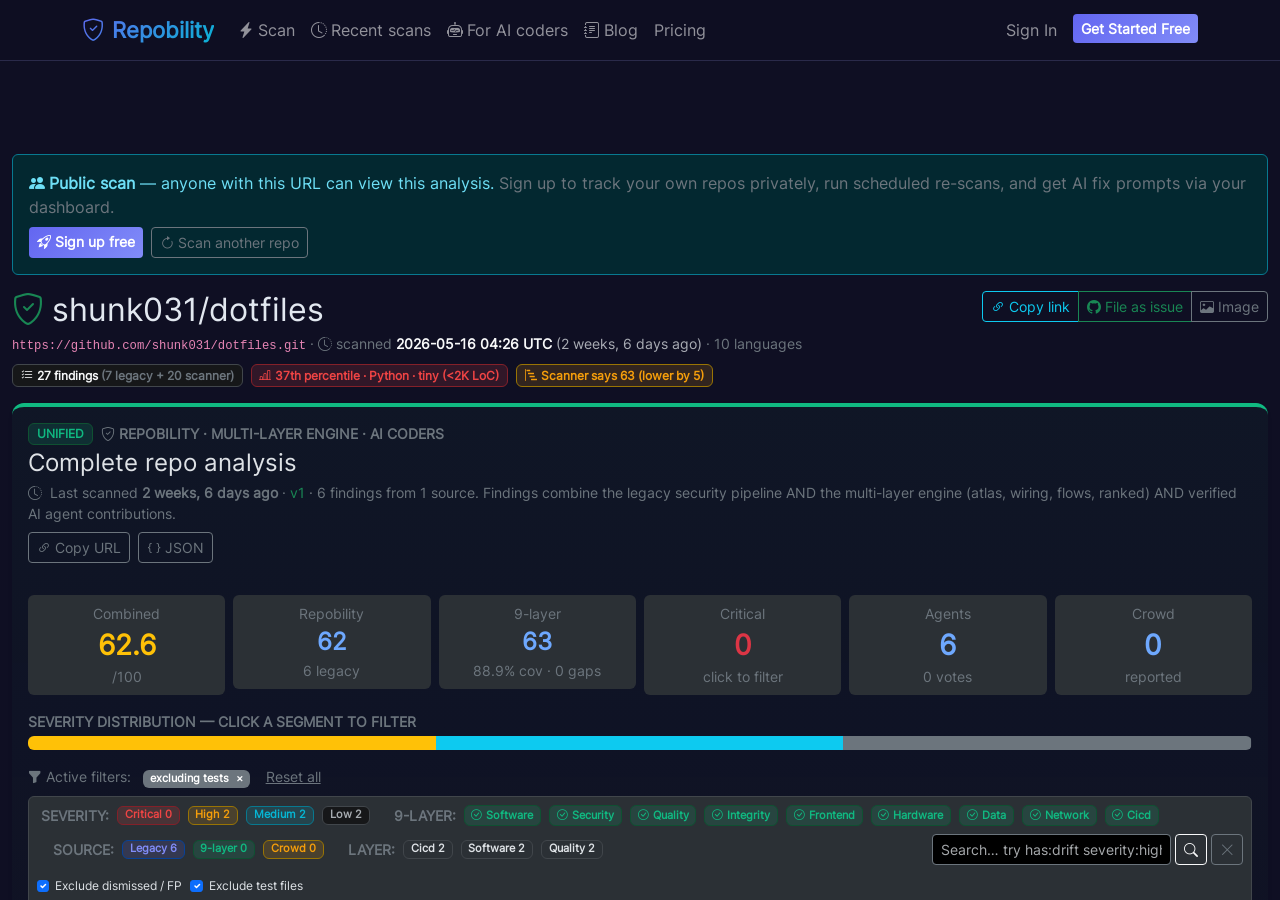
Task: Click the Reset all link
Action: [293, 777]
